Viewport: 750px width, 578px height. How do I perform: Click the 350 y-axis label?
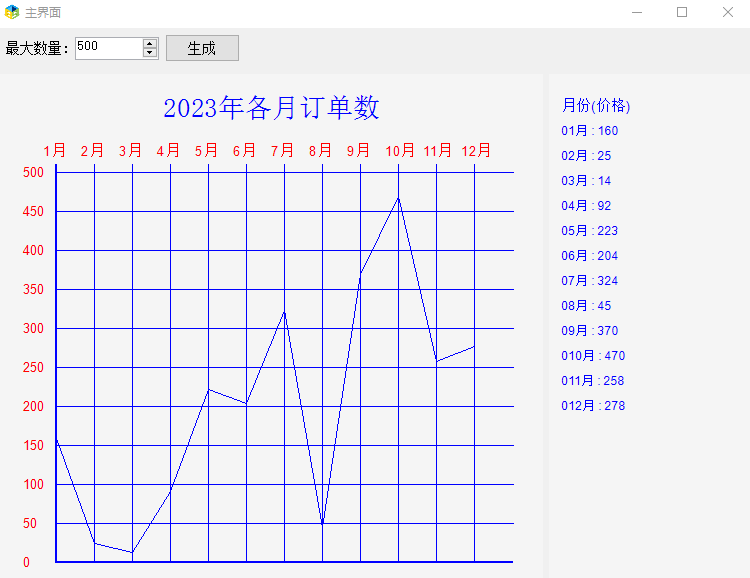coord(33,289)
